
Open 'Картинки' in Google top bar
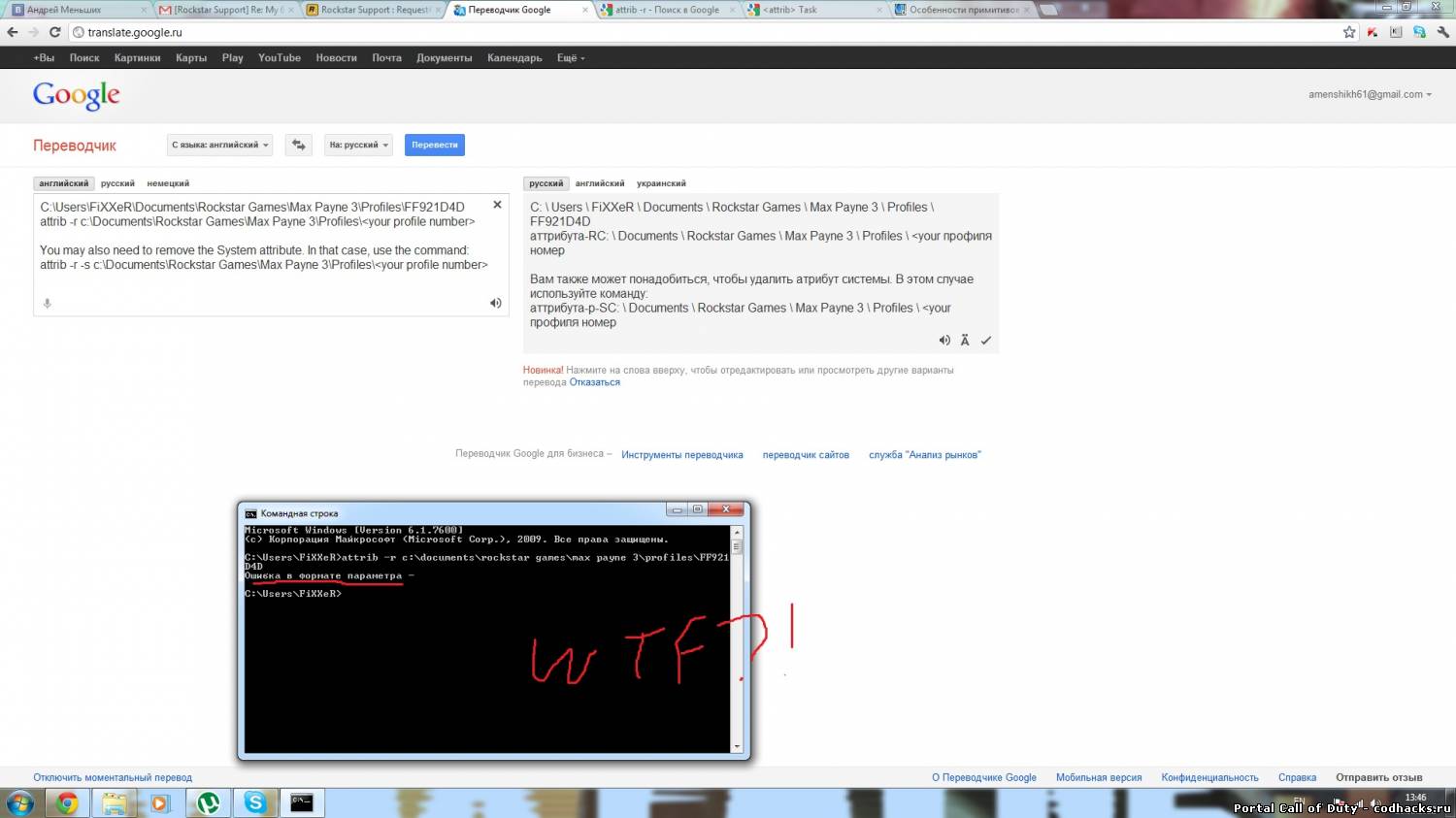137,58
